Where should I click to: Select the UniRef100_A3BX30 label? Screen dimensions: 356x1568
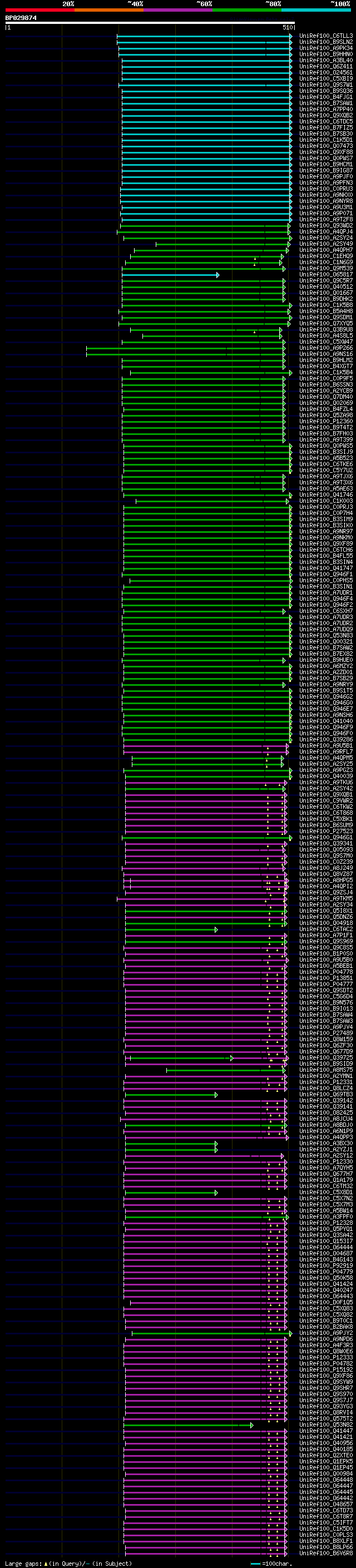point(325,1143)
